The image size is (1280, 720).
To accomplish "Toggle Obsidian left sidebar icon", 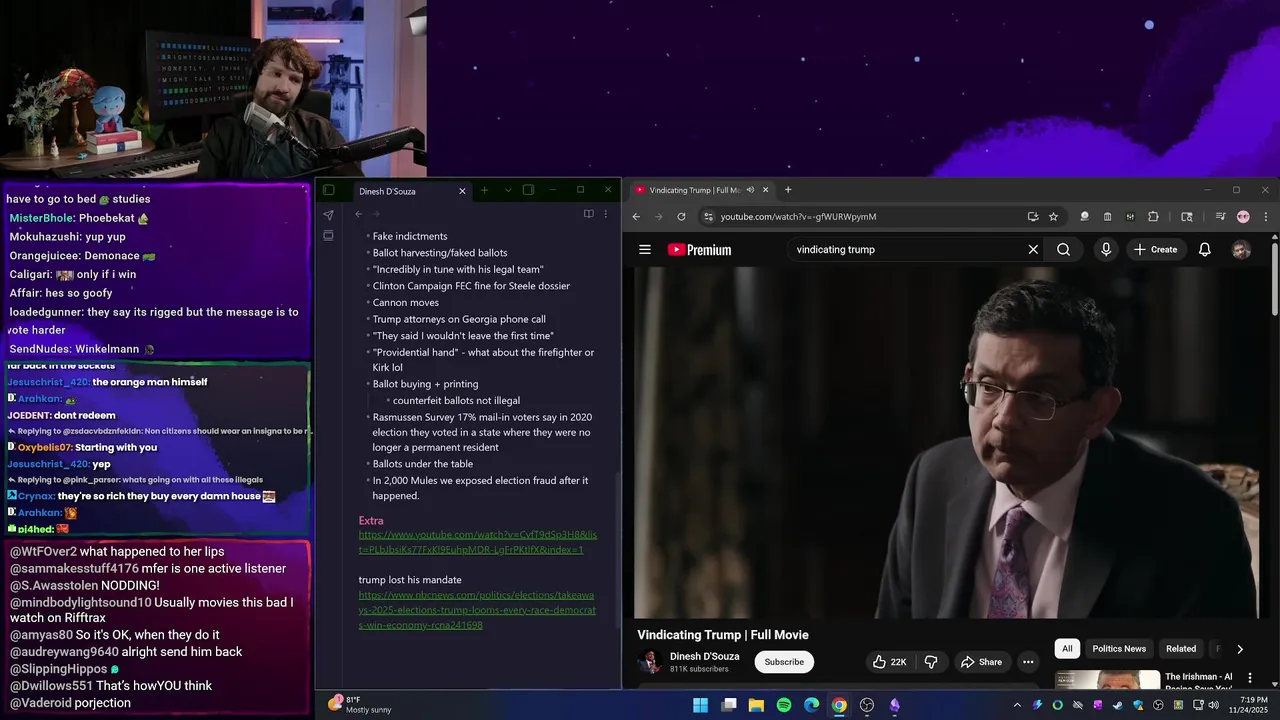I will click(328, 190).
